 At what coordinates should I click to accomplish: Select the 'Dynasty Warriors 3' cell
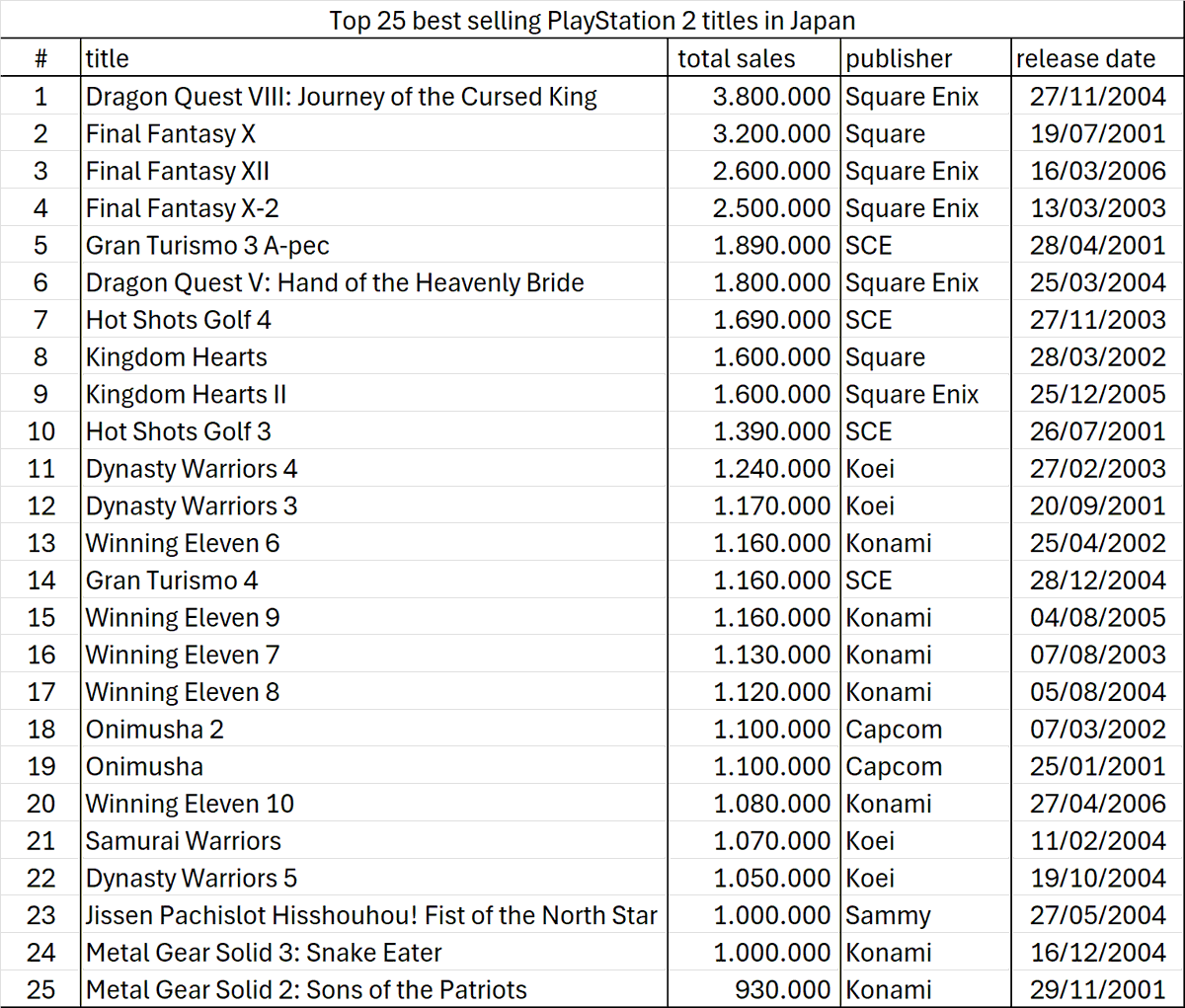tap(374, 505)
